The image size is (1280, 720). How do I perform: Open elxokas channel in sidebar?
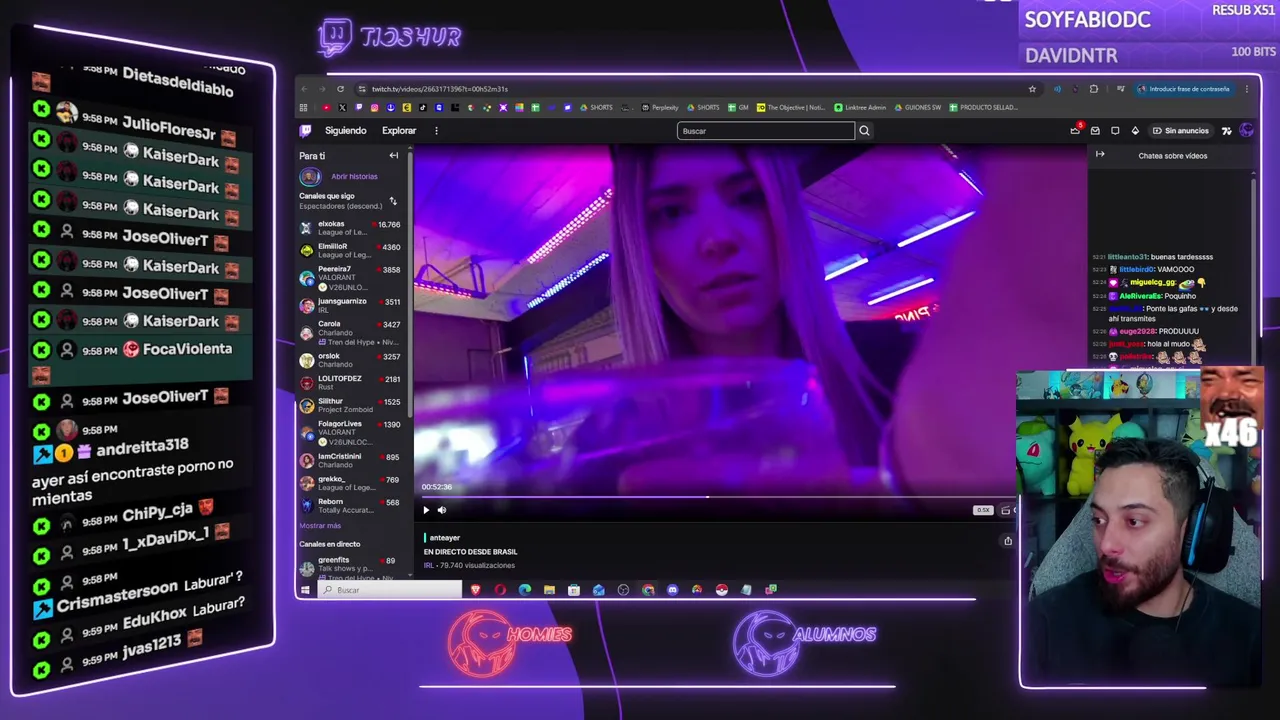tap(350, 228)
